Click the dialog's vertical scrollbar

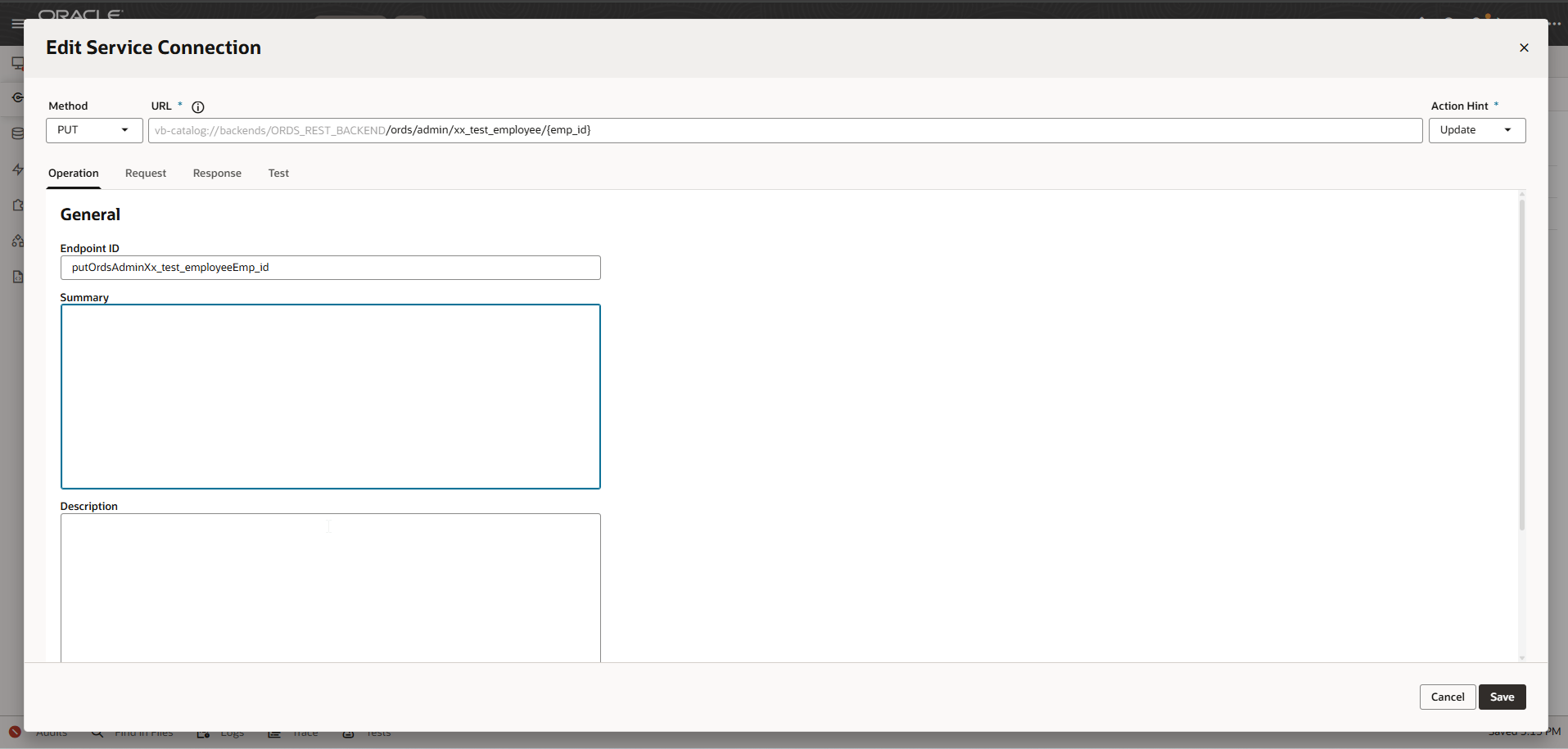pyautogui.click(x=1521, y=368)
